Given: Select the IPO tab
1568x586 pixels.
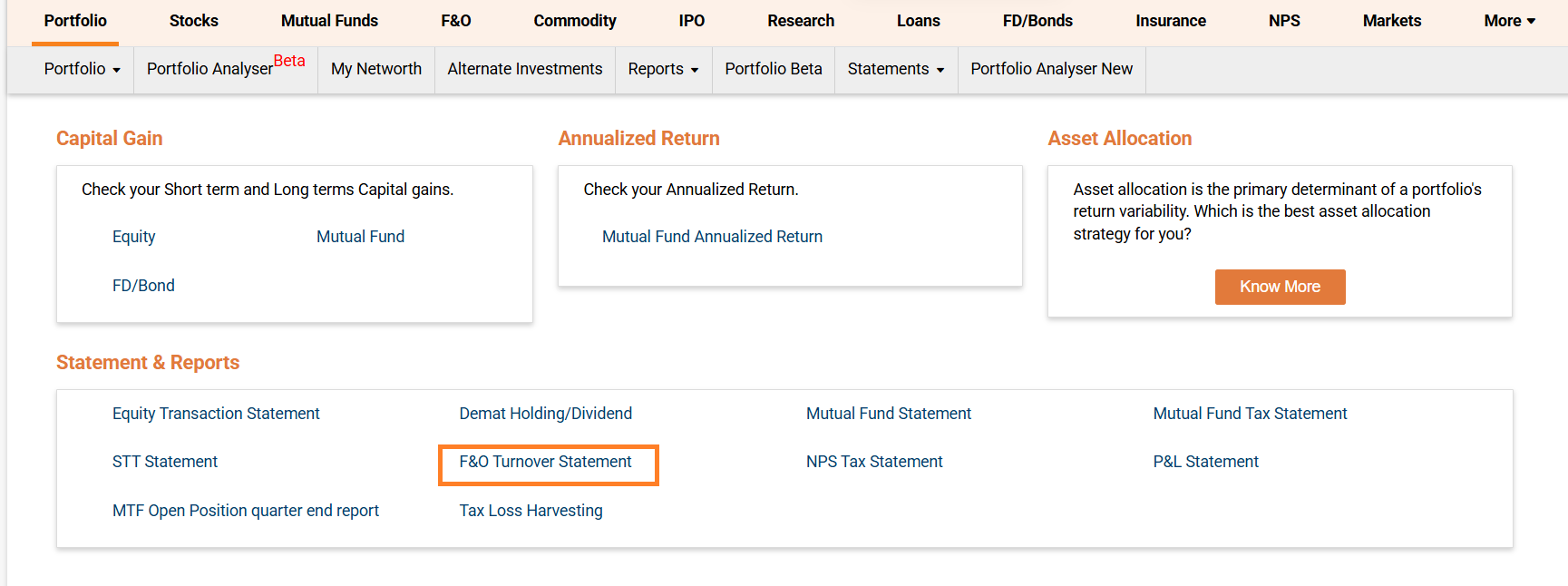Looking at the screenshot, I should point(691,21).
